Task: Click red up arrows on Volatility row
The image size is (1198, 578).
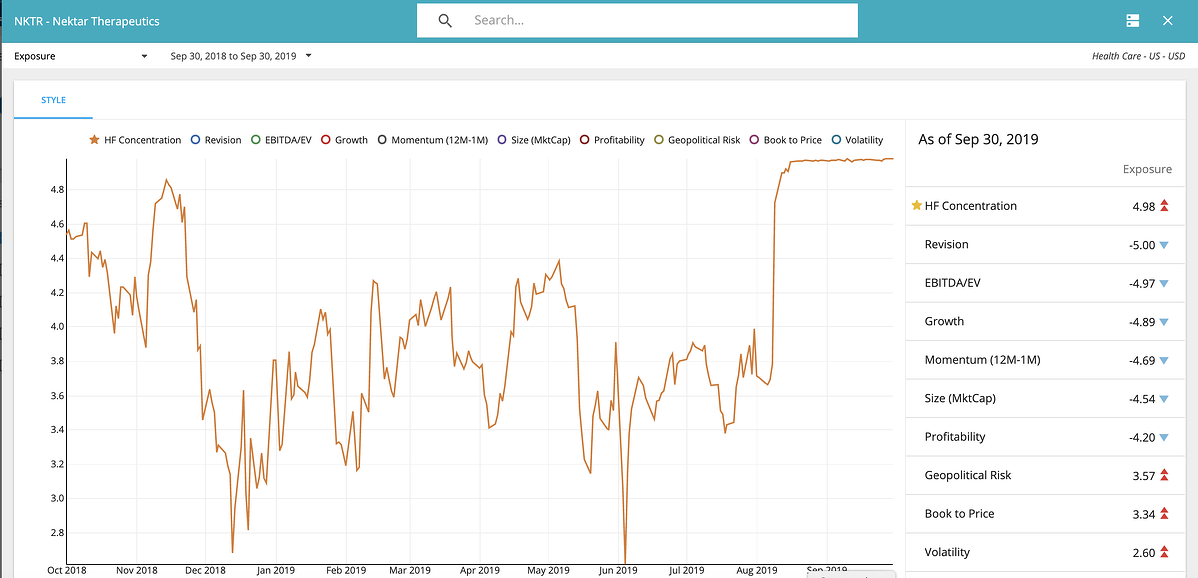Action: tap(1164, 552)
